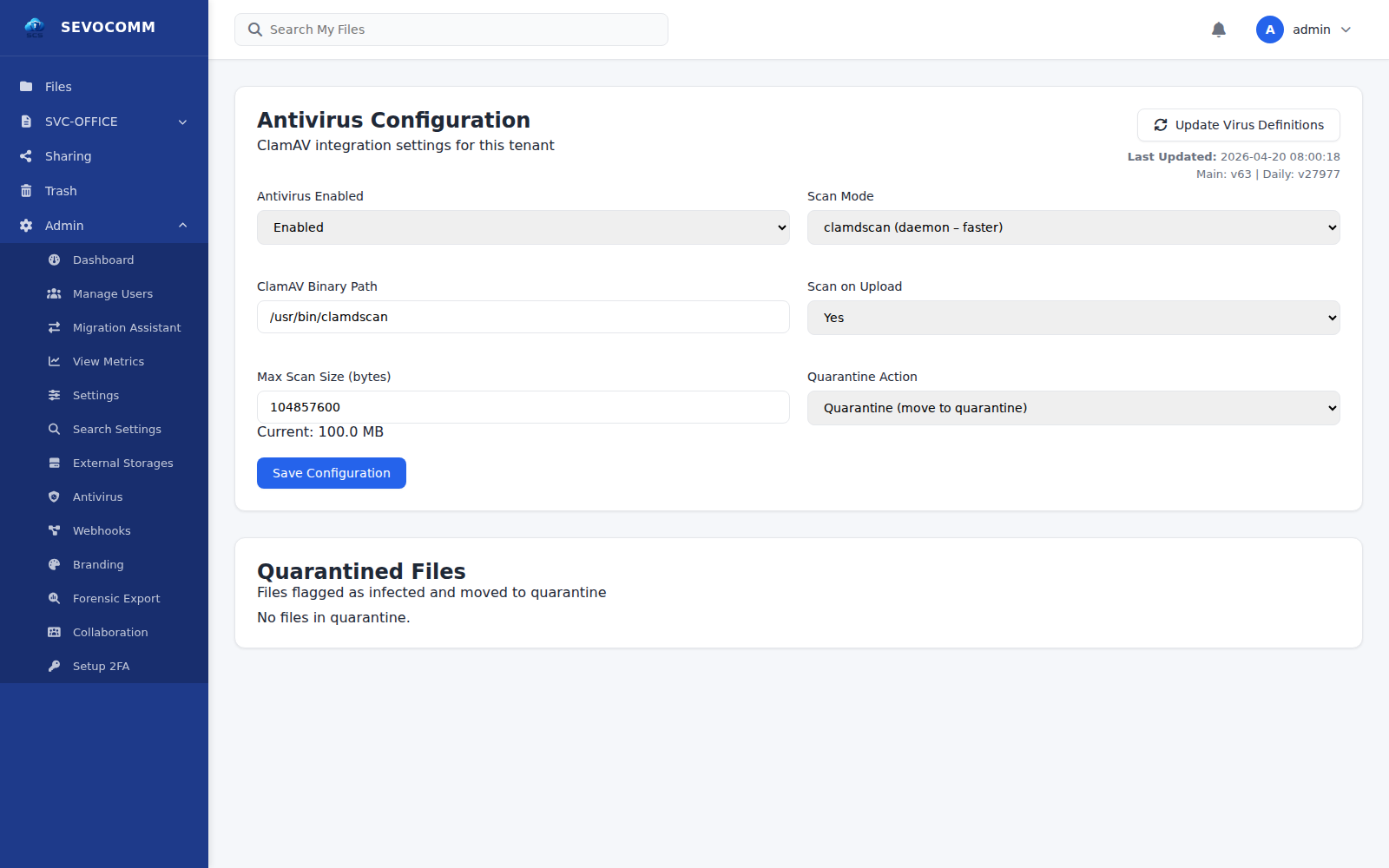
Task: Switch to the Trash view
Action: [61, 190]
